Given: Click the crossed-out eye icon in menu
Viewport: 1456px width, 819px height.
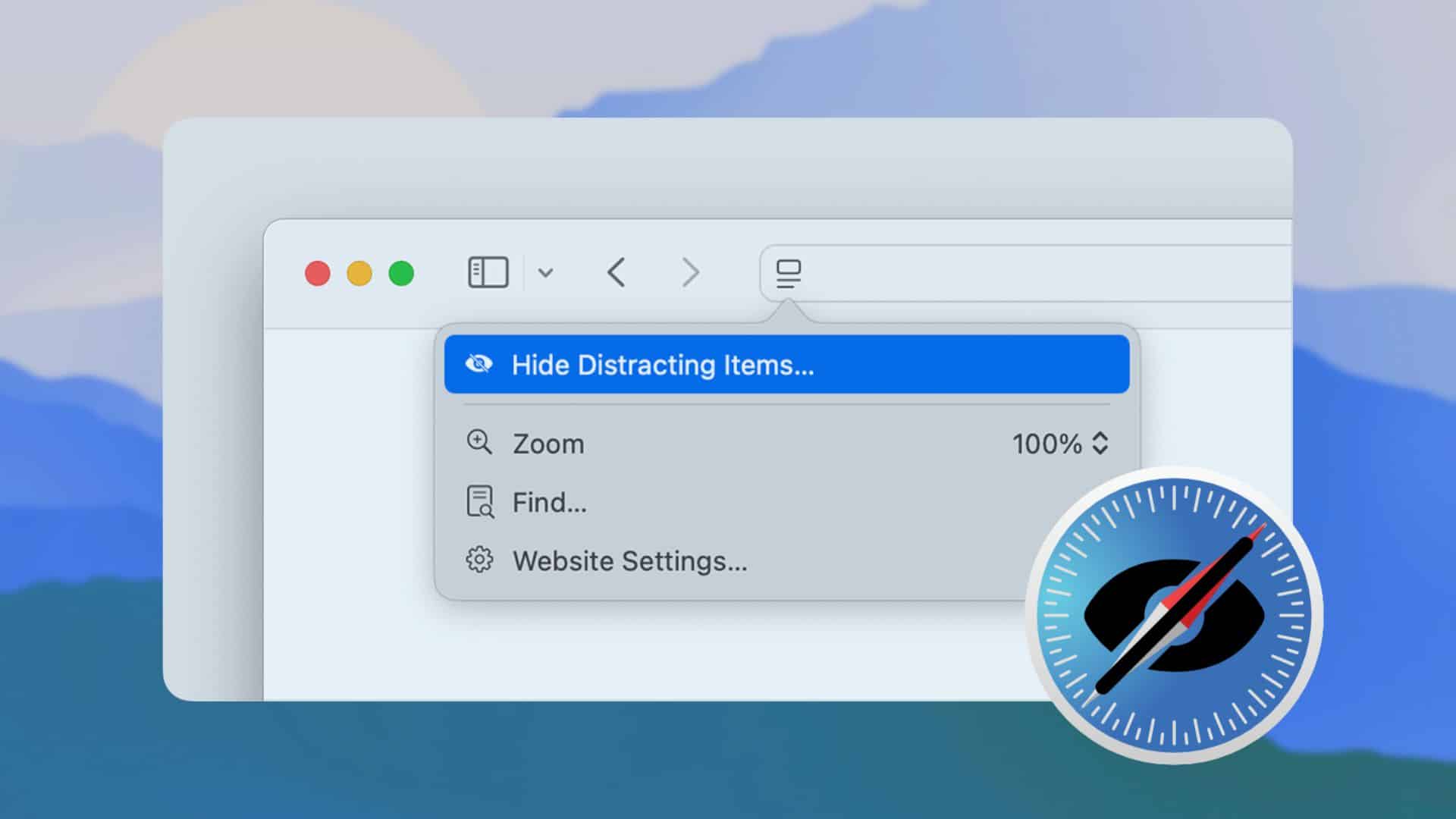Looking at the screenshot, I should coord(479,365).
